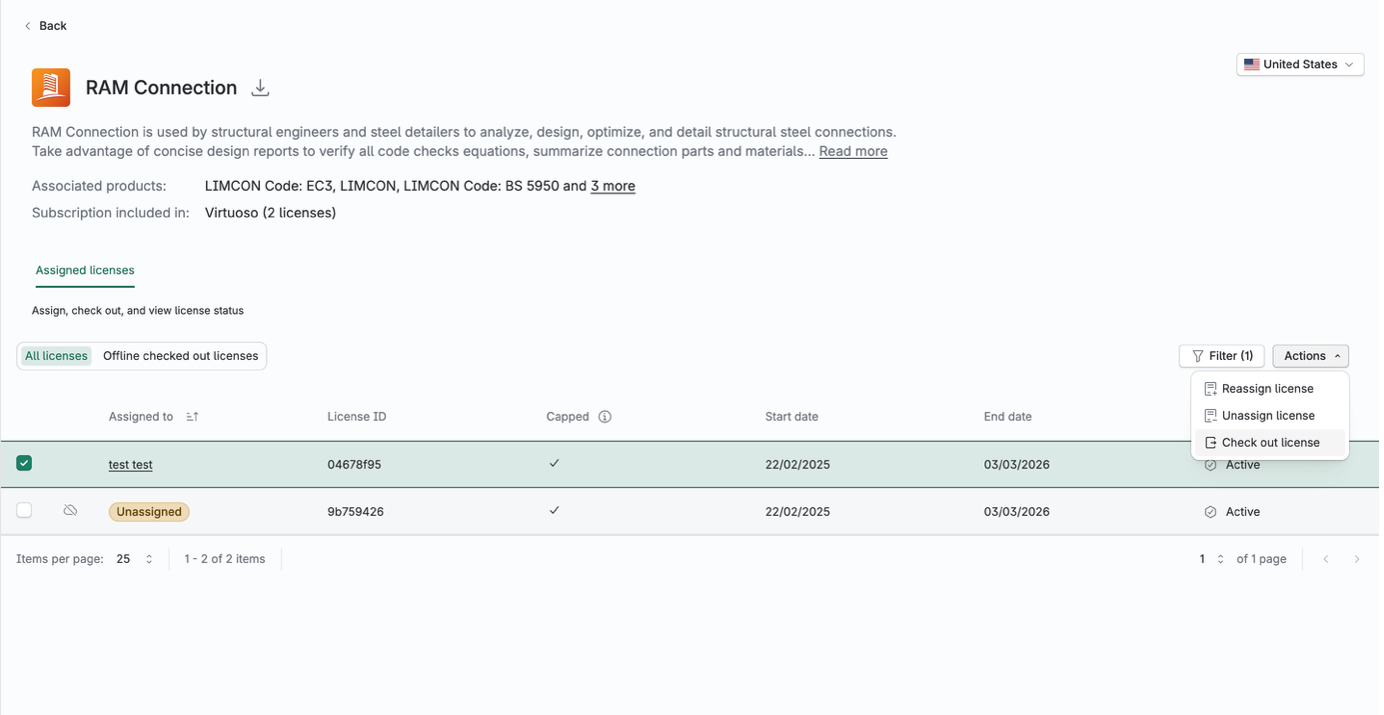Click the Start date column header
This screenshot has width=1384, height=715.
792,417
